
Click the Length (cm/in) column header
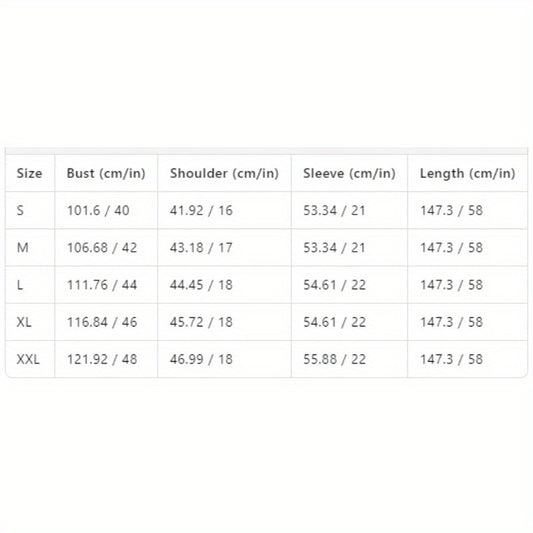point(468,173)
